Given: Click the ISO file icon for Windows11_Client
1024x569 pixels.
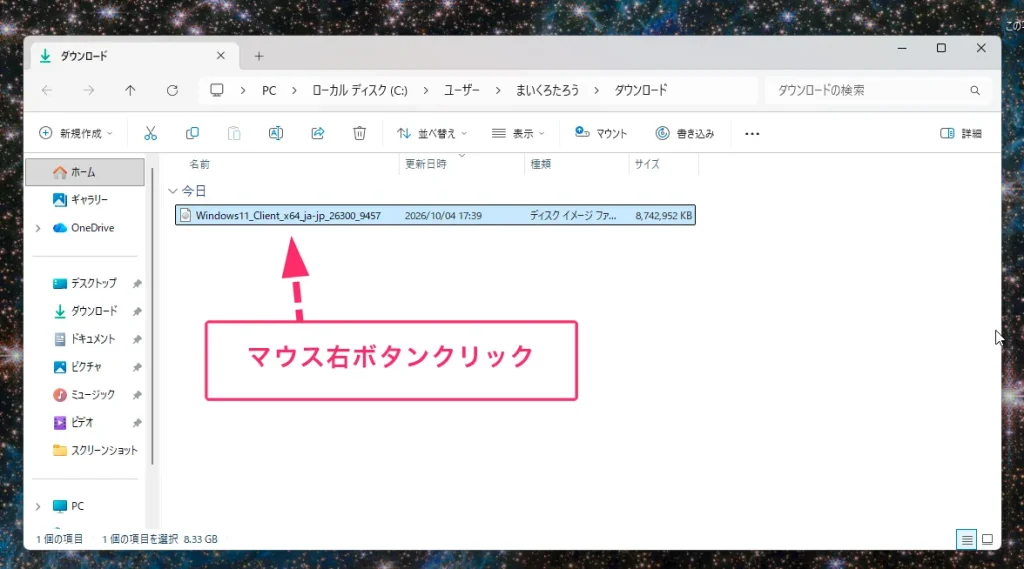Looking at the screenshot, I should tap(185, 215).
